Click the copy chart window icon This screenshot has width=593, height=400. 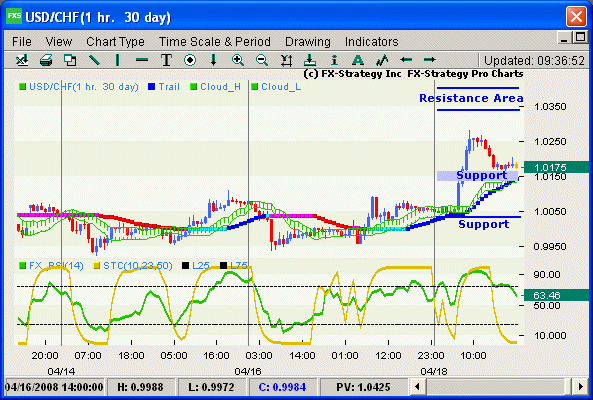[70, 60]
